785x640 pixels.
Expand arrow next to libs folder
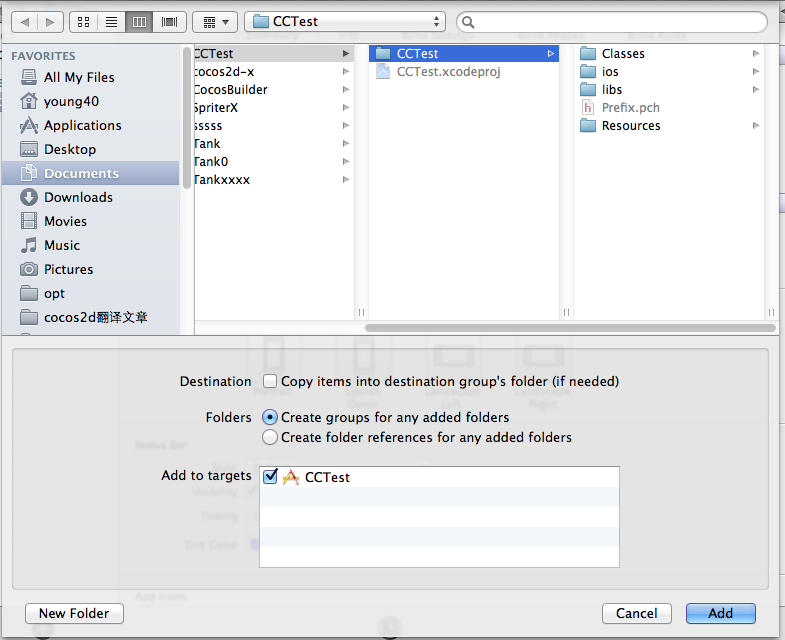(x=755, y=90)
